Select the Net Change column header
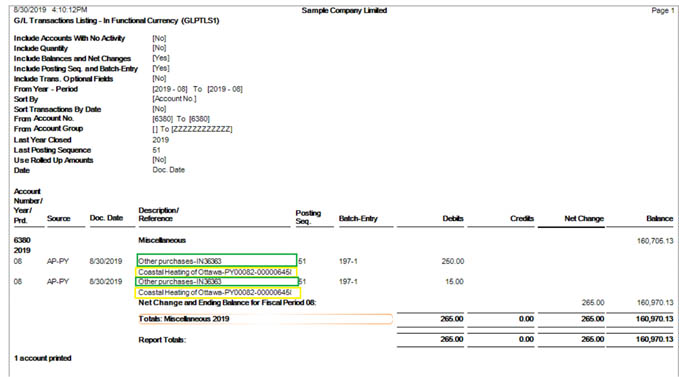The height and width of the screenshot is (377, 679). pos(584,219)
